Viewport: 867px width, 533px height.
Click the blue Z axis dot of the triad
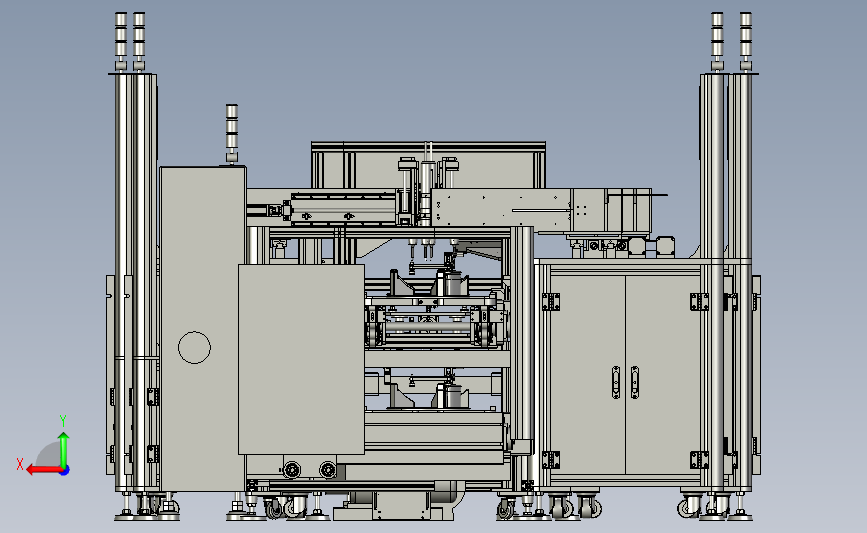click(65, 471)
